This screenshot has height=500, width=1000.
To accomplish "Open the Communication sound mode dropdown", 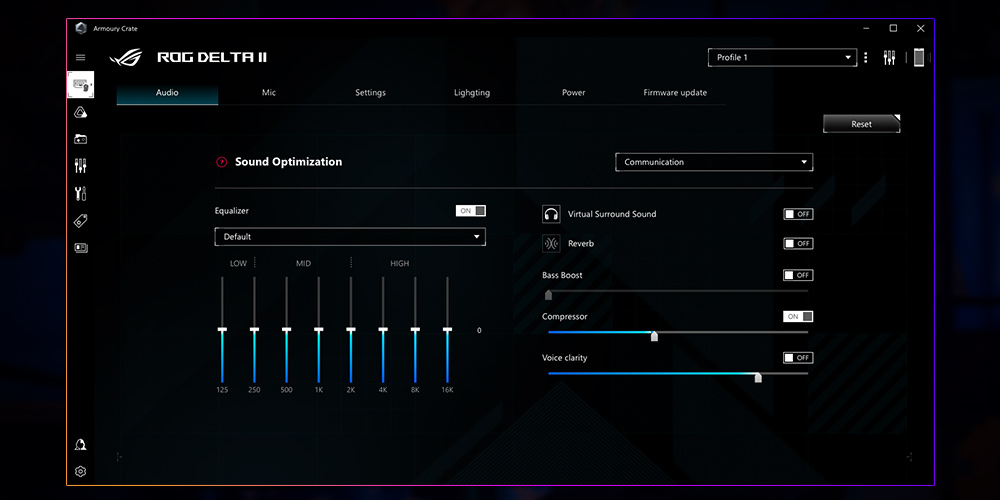I will click(x=713, y=162).
